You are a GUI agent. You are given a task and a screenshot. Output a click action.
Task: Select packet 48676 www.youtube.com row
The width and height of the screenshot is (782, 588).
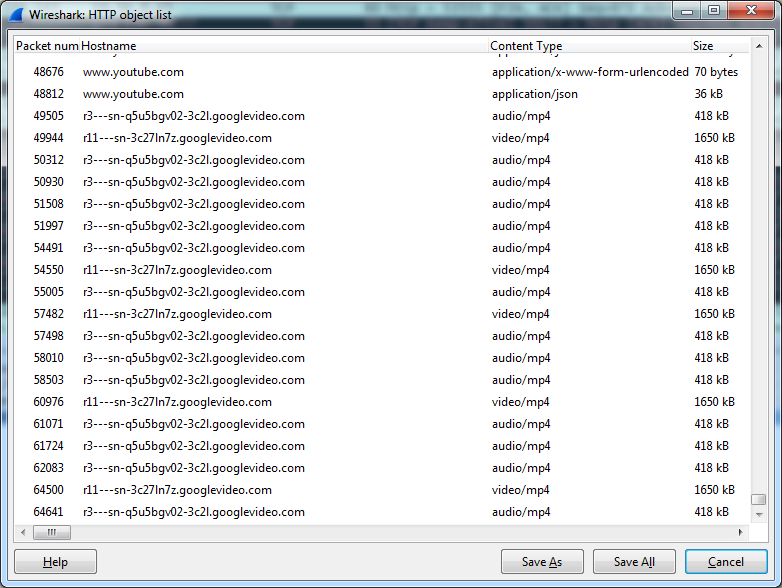[382, 72]
